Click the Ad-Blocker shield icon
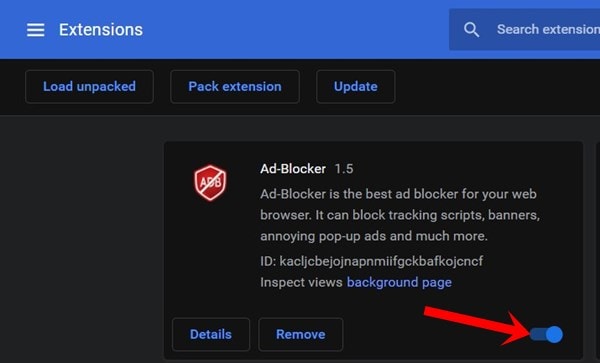This screenshot has height=363, width=600. (x=210, y=182)
